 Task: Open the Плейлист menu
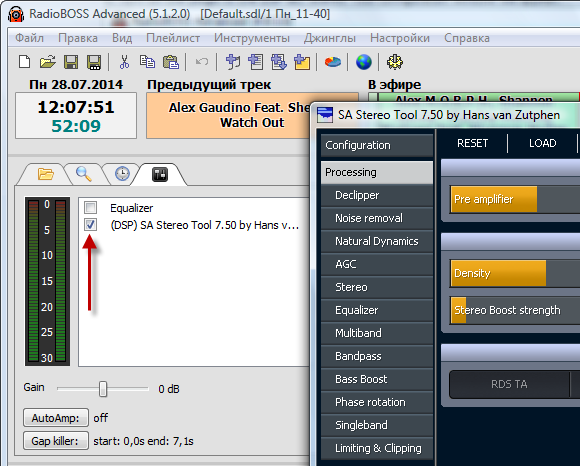coord(173,38)
